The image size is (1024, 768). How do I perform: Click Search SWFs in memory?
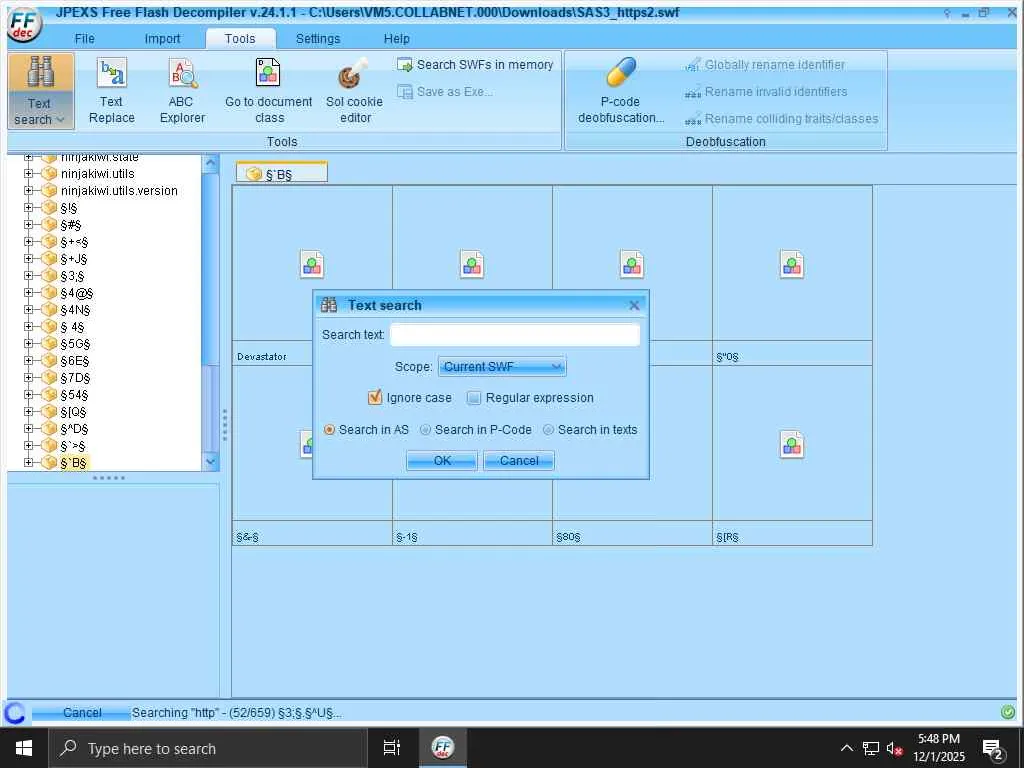(475, 65)
